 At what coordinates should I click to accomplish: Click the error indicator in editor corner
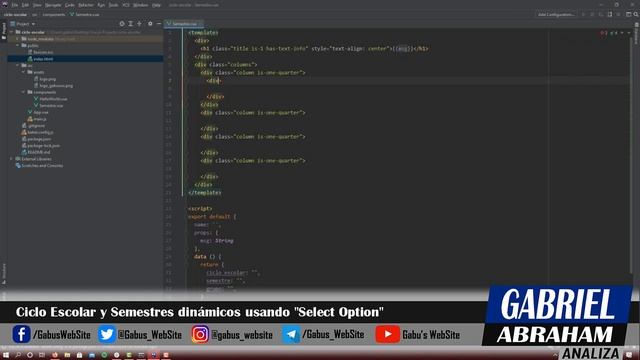tap(604, 33)
